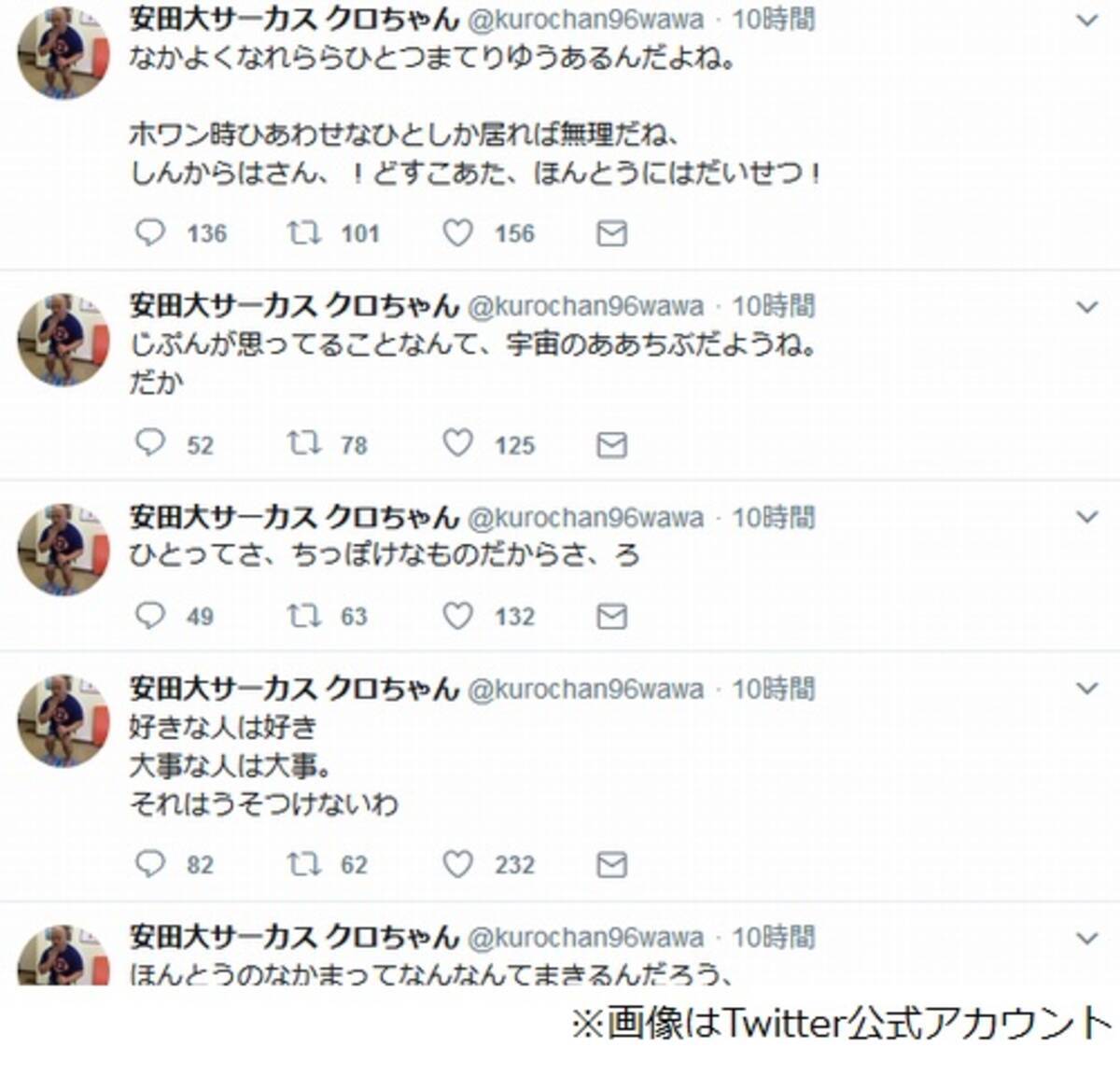Open chevron menu on the bottom tweet

1087,938
